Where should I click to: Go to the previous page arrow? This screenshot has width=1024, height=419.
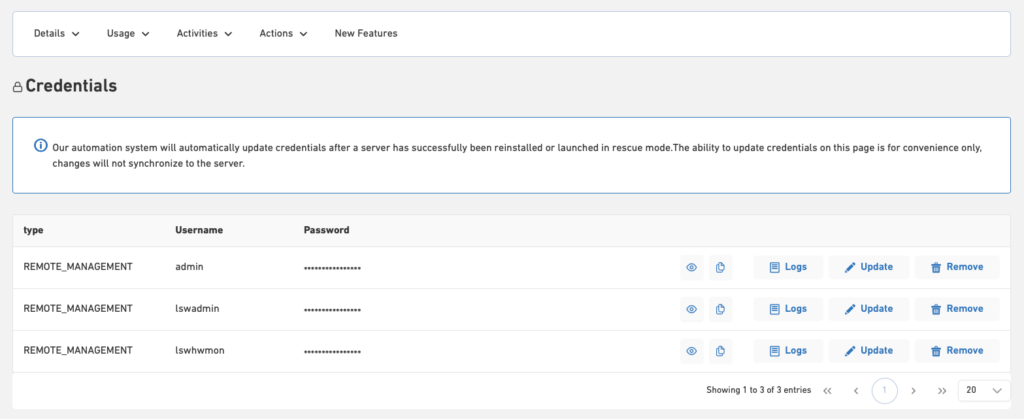tap(856, 390)
